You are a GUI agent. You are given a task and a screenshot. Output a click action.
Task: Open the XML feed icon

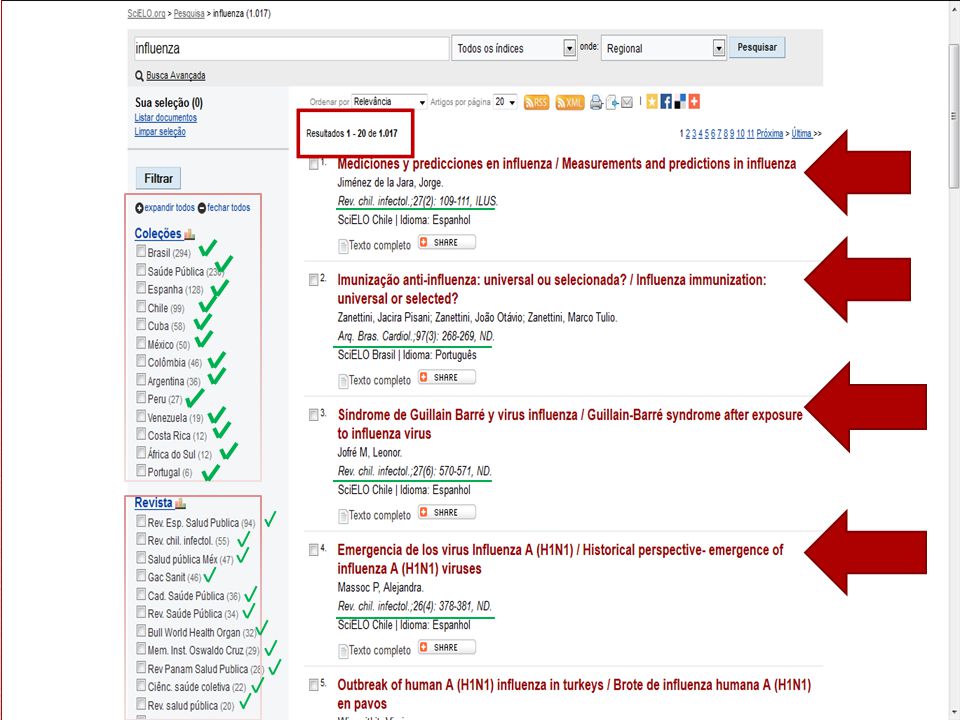pyautogui.click(x=569, y=102)
